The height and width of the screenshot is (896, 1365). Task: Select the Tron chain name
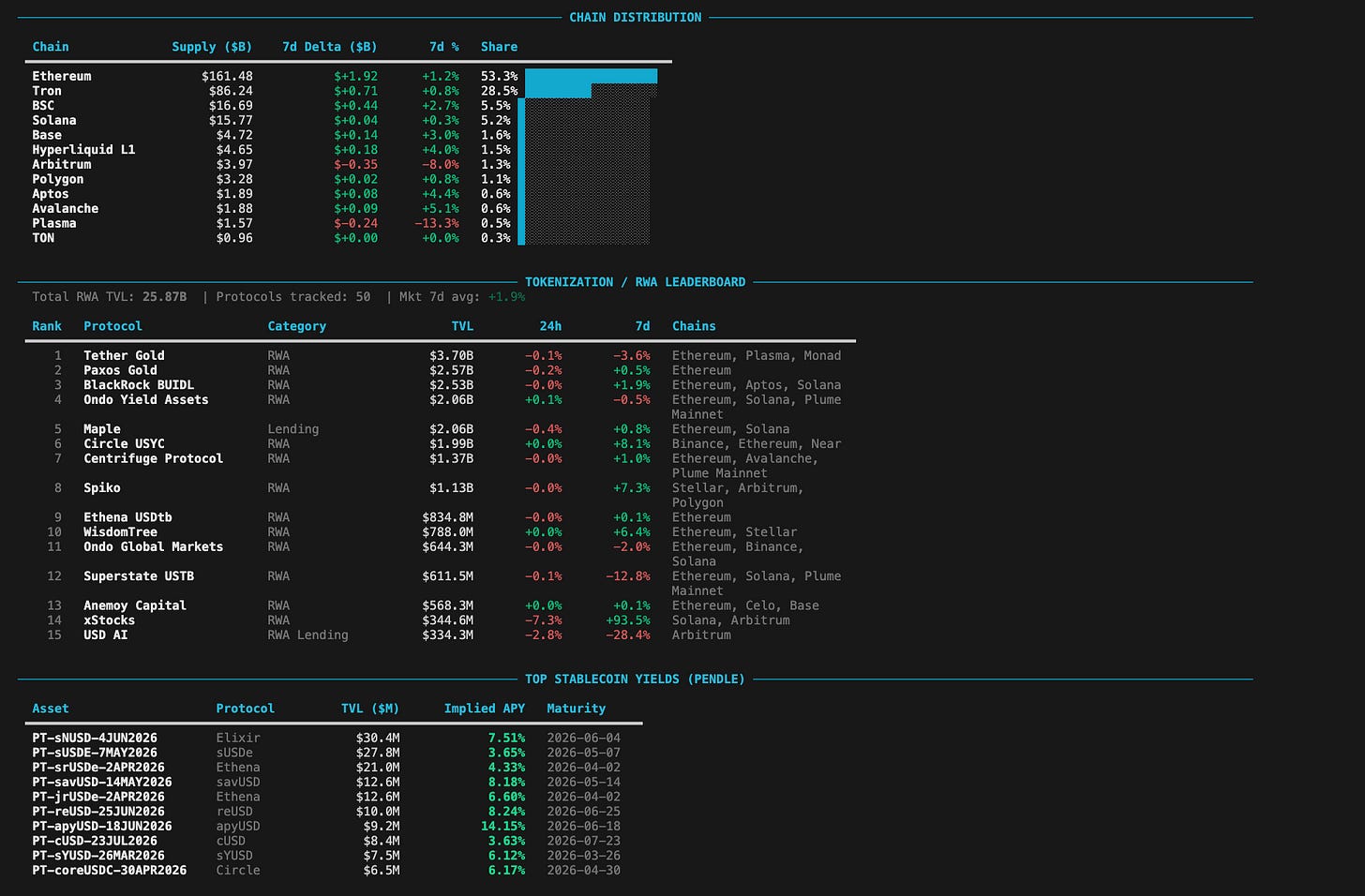click(47, 91)
